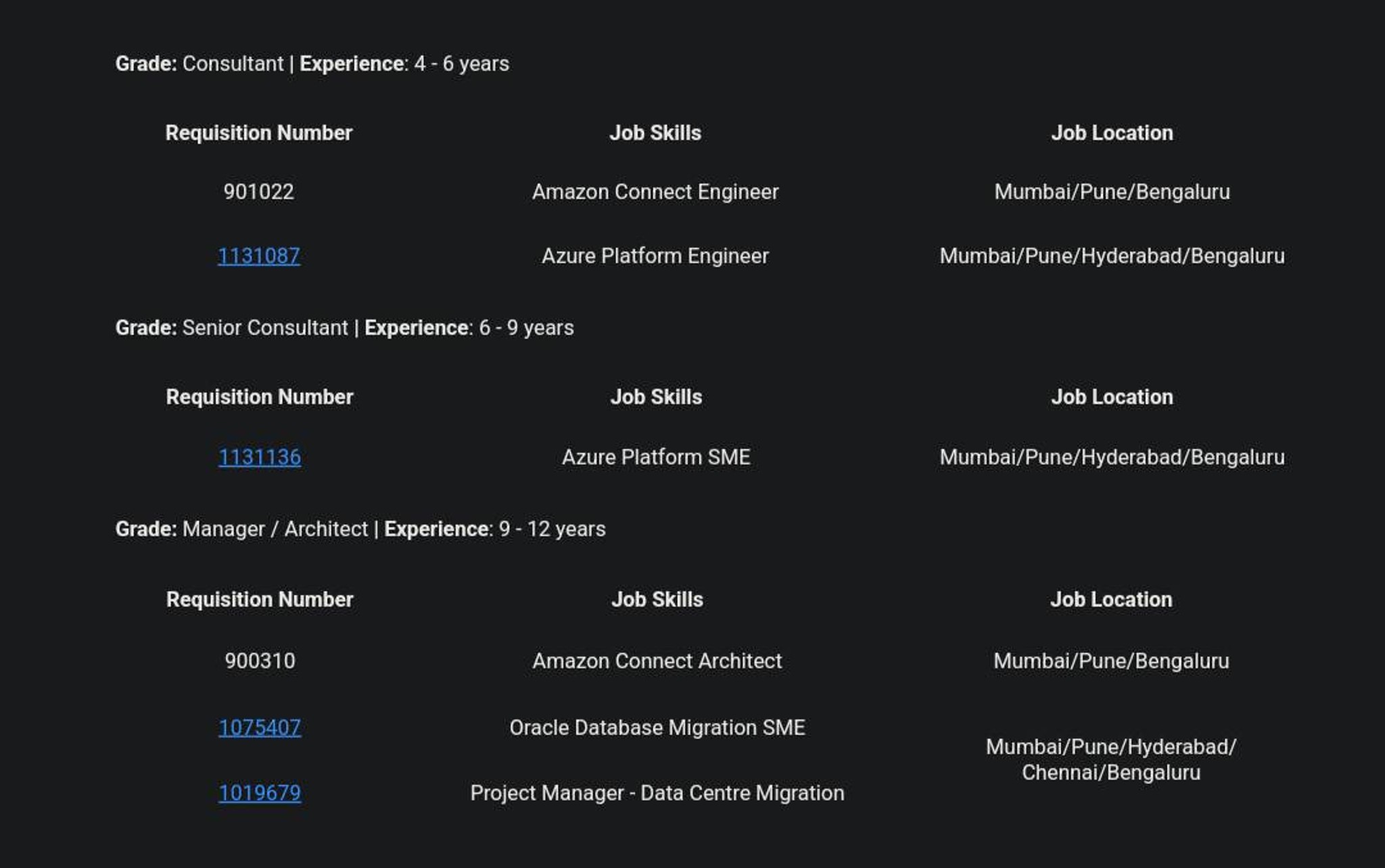Click Mumbai/Pune/Bengaluru location for Amazon Connect Architect
The width and height of the screenshot is (1385, 868).
[1112, 661]
